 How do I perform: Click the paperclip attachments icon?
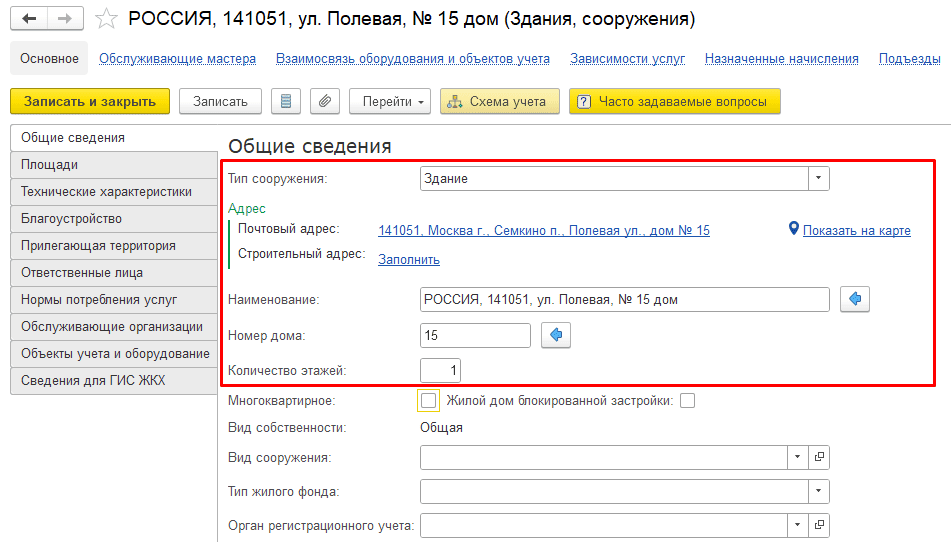[x=325, y=102]
